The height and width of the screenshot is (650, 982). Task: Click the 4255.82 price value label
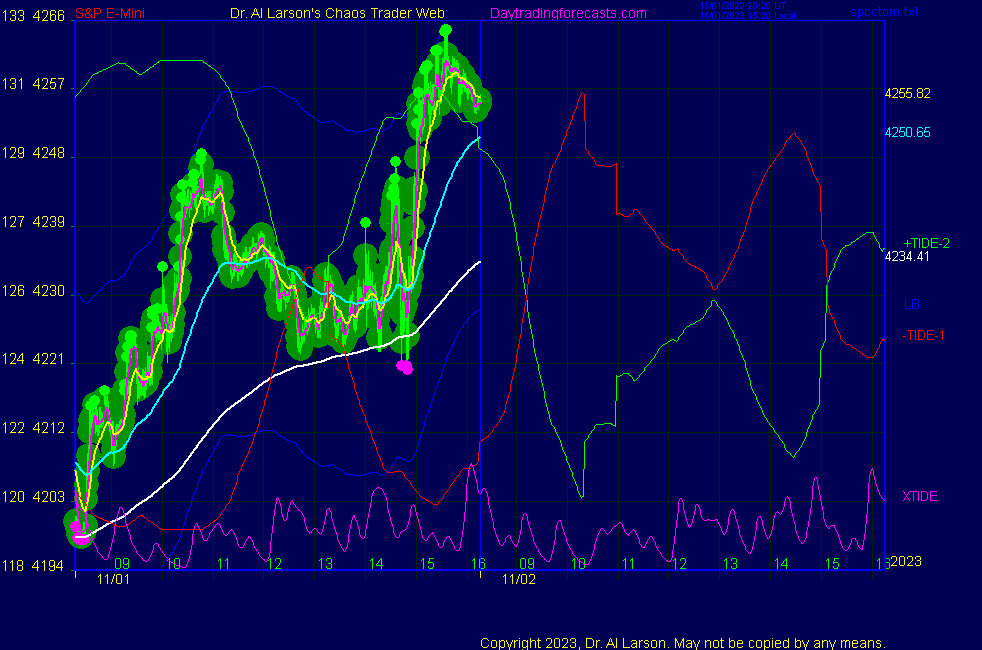click(908, 93)
